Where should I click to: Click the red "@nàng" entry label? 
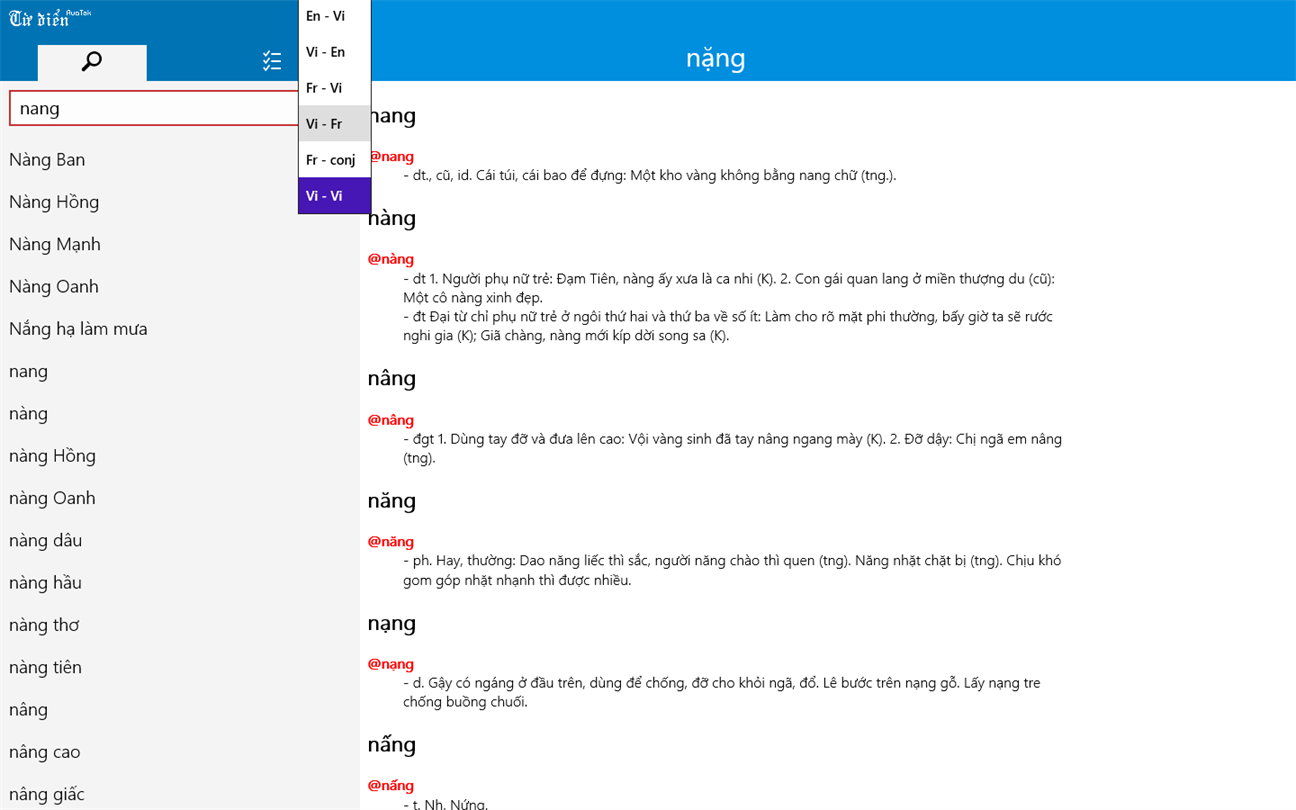[391, 259]
